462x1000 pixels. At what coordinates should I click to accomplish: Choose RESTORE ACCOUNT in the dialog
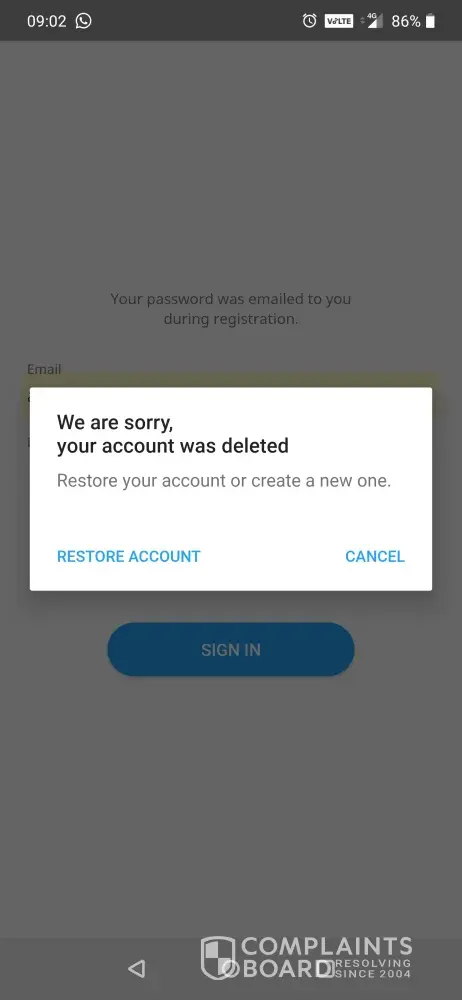click(129, 556)
